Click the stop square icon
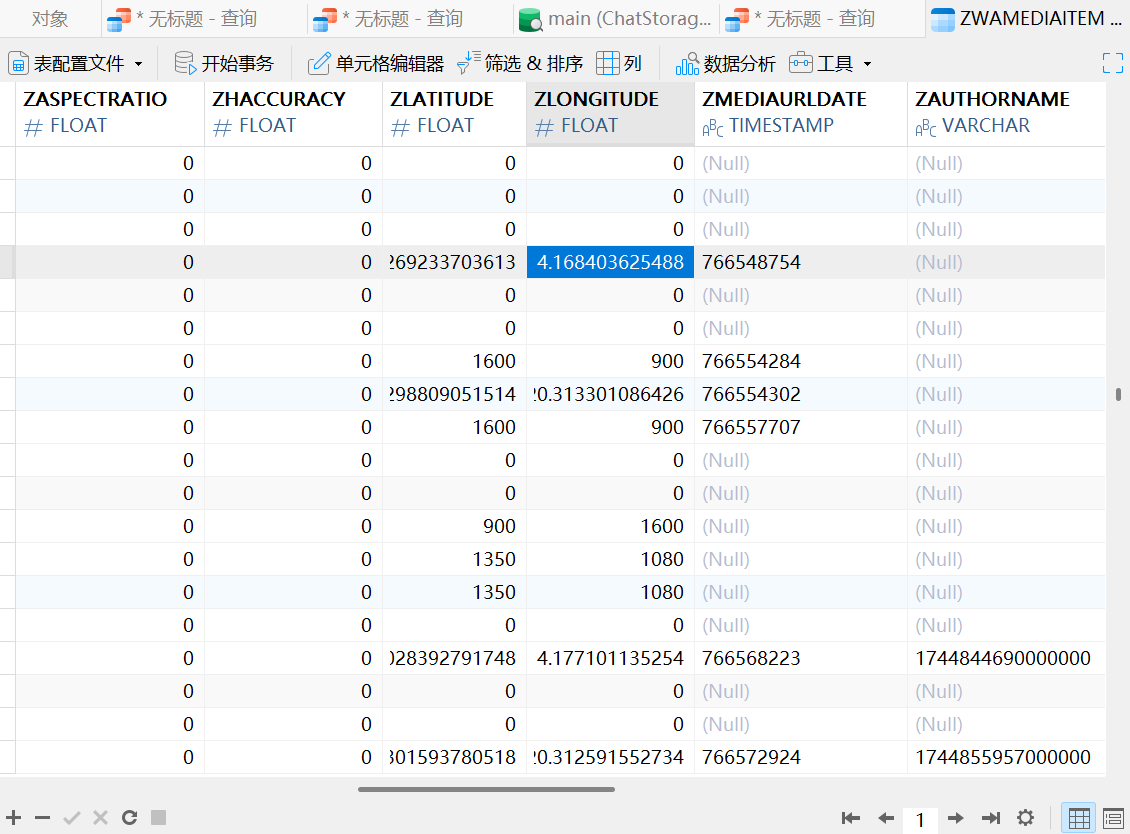The height and width of the screenshot is (834, 1130). tap(159, 817)
